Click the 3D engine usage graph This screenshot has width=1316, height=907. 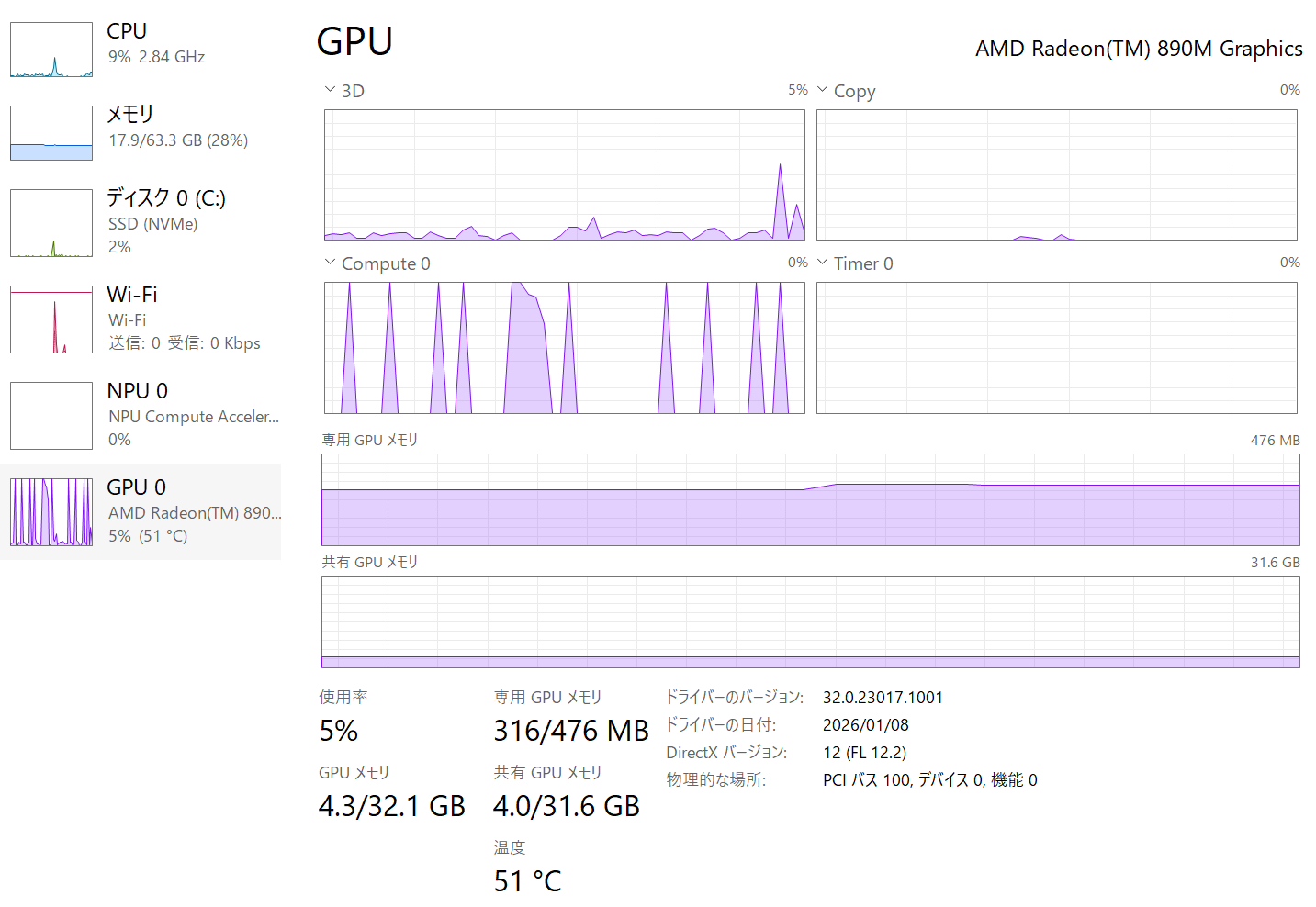coord(564,174)
